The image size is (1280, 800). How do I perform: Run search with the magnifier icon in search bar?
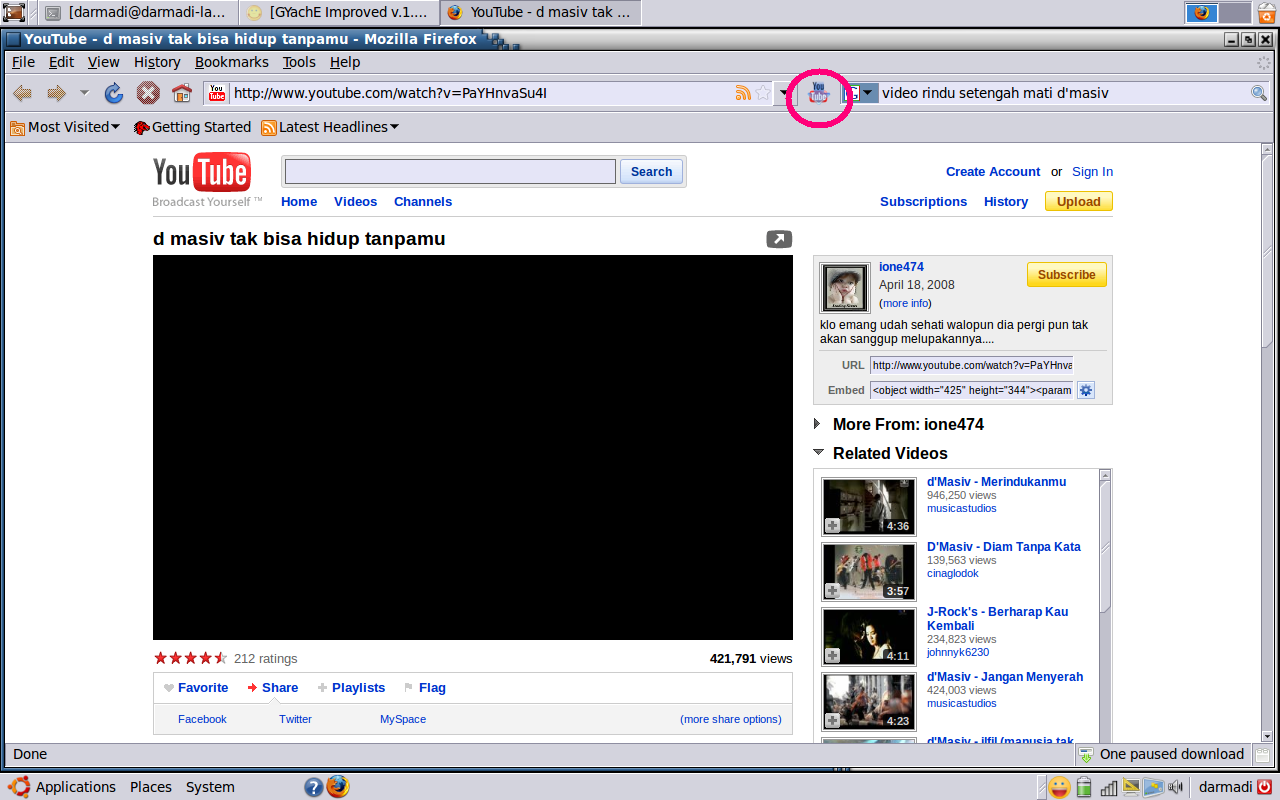coord(1259,93)
